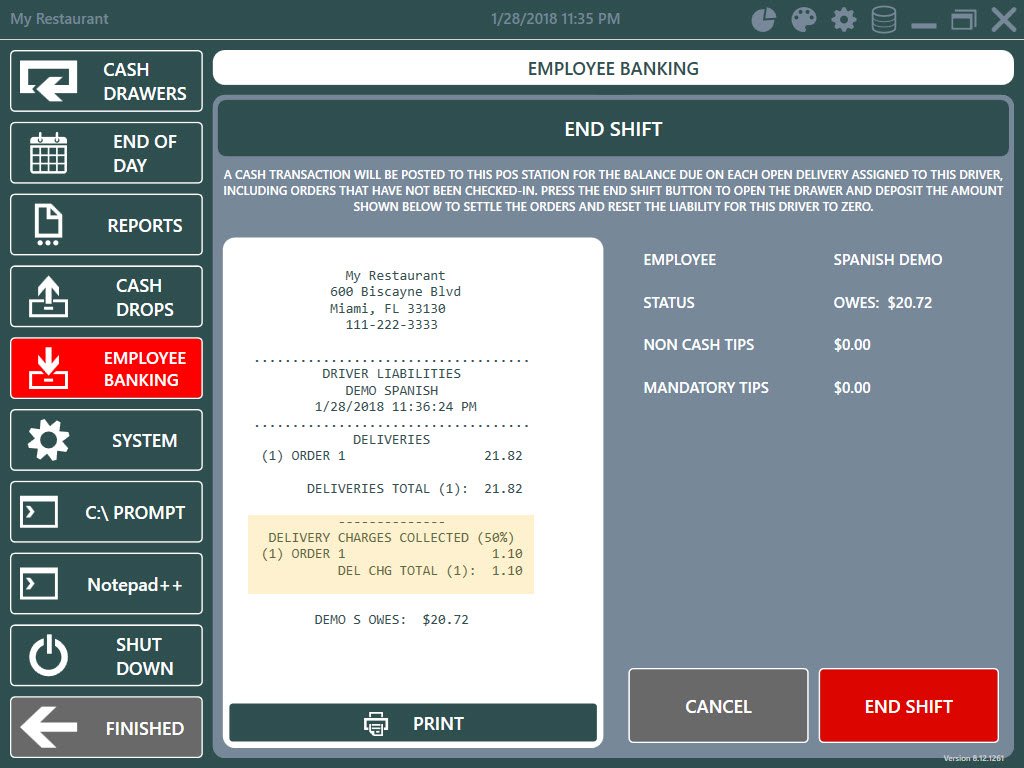Go to Cash Drops
This screenshot has height=768, width=1024.
106,297
